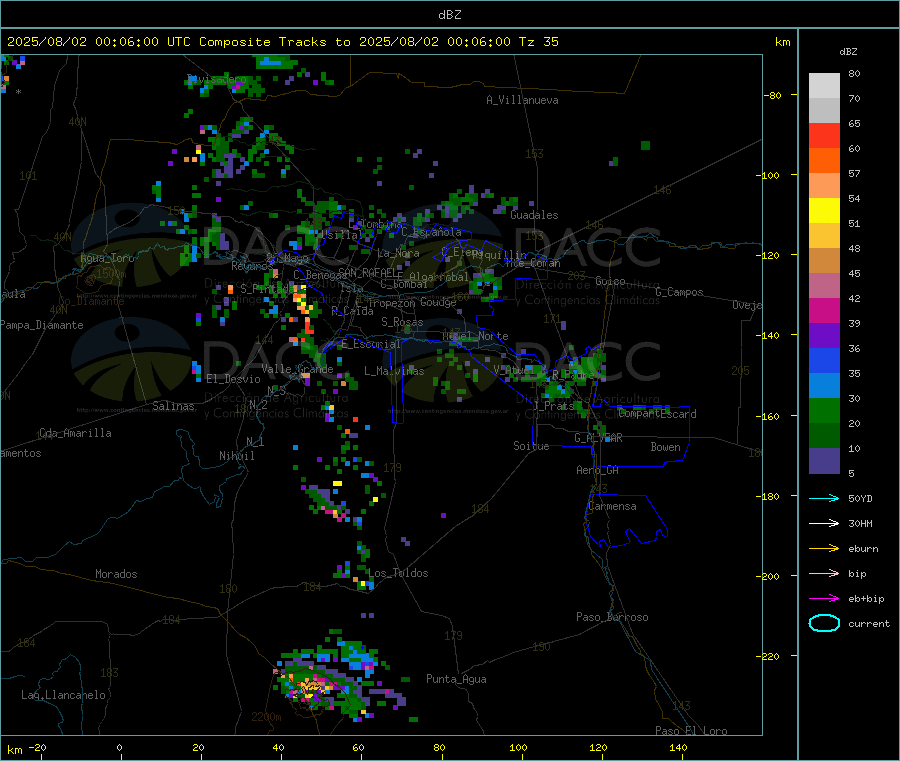Click the 'Nivel_Norte' map label
Image resolution: width=900 pixels, height=761 pixels.
click(475, 336)
